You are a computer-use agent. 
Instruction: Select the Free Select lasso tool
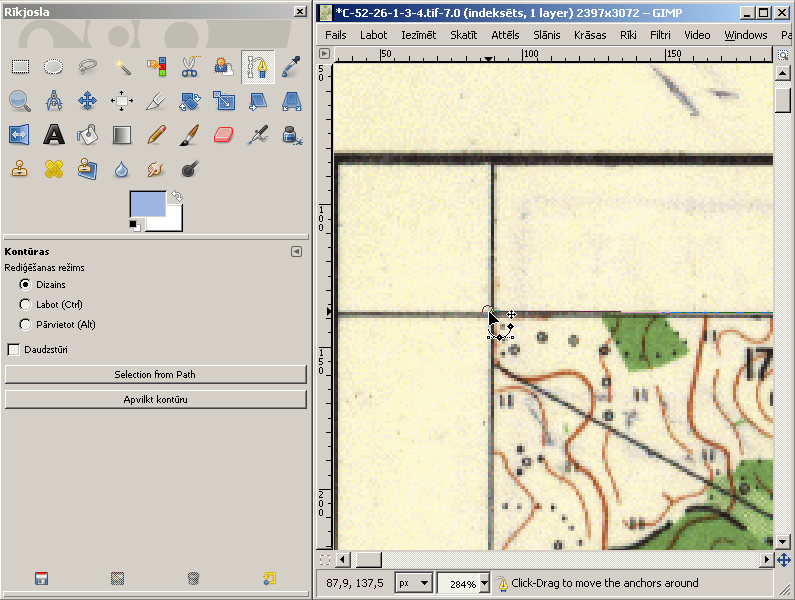click(x=88, y=66)
